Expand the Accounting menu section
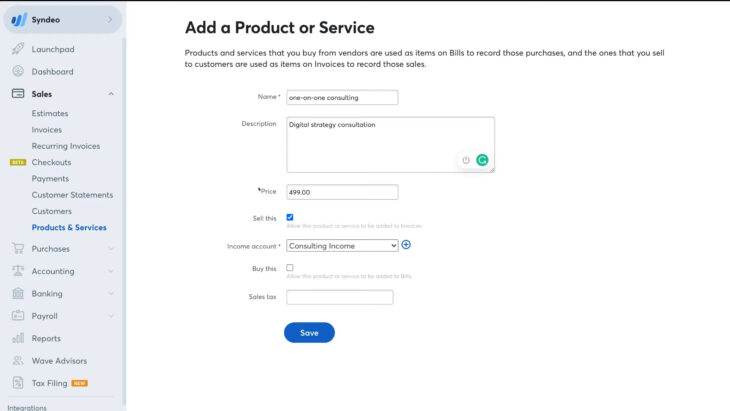The image size is (730, 411). [62, 271]
